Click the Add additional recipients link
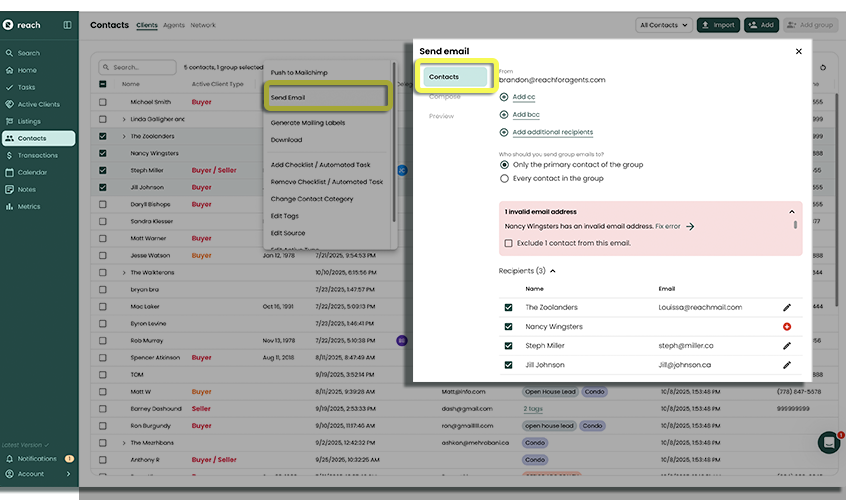 [x=552, y=132]
